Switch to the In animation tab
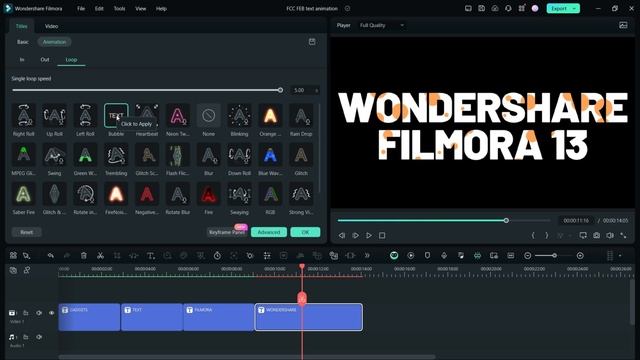The image size is (640, 360). coord(22,60)
